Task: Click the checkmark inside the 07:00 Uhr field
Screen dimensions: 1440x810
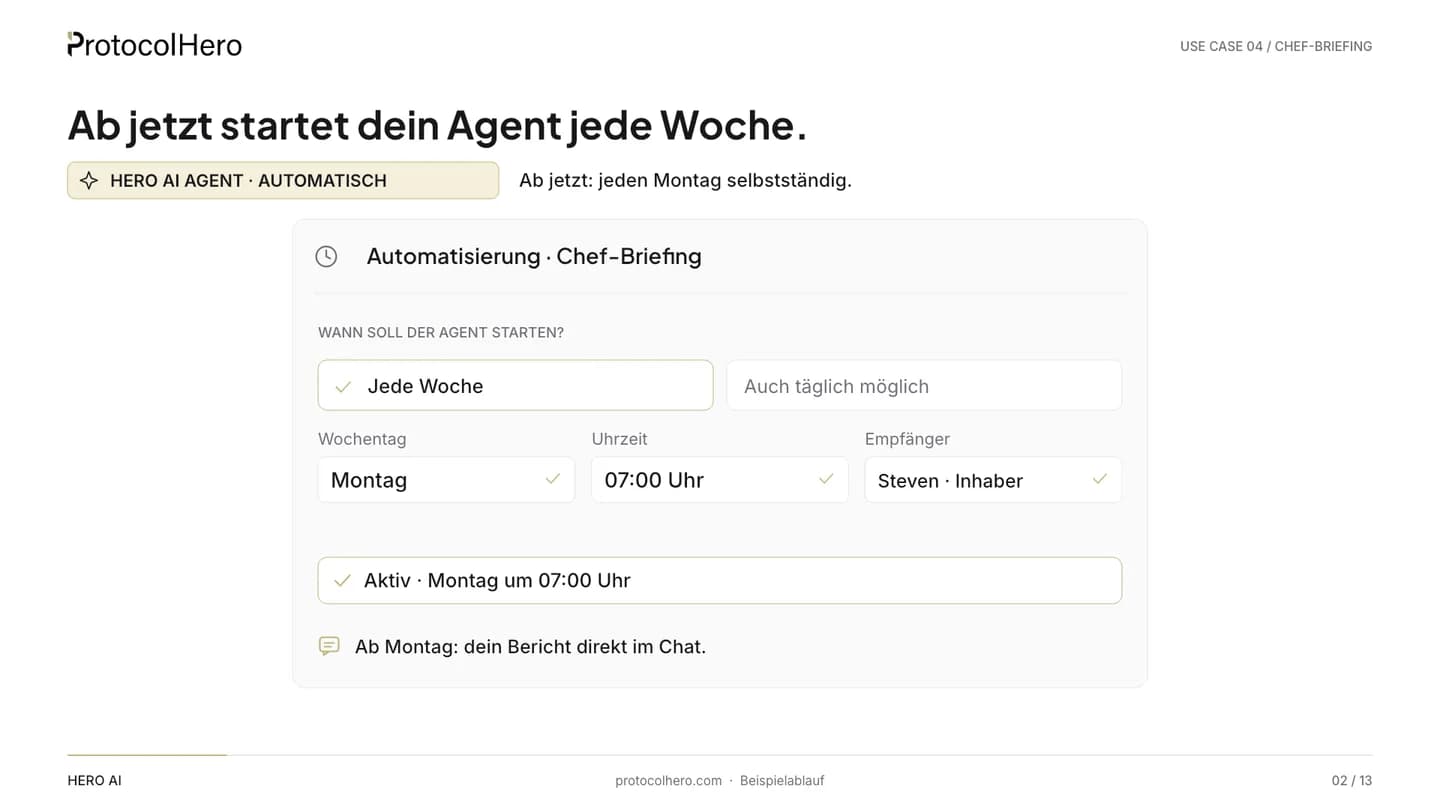Action: [x=826, y=479]
